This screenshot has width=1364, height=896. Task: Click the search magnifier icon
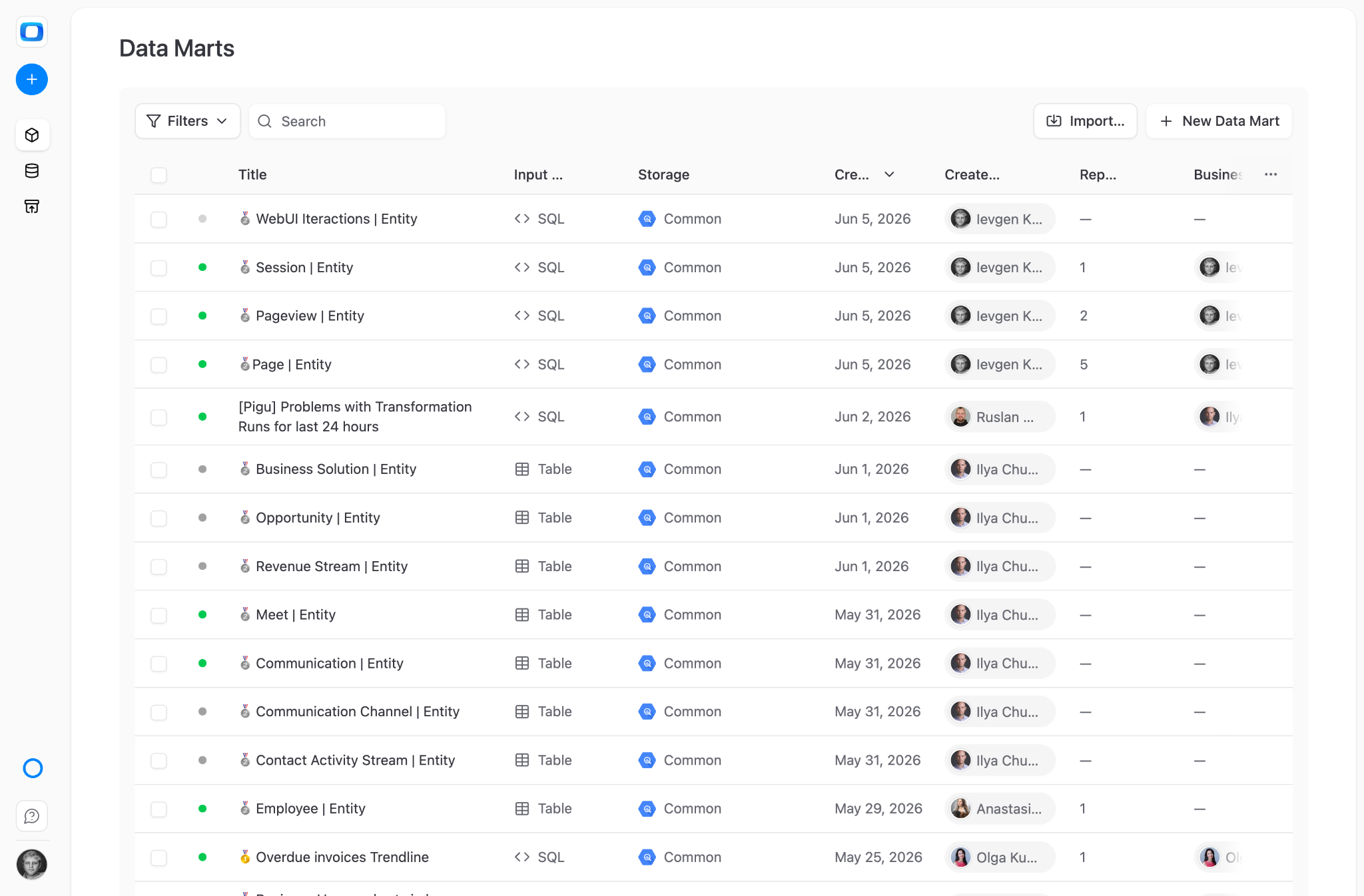coord(264,121)
